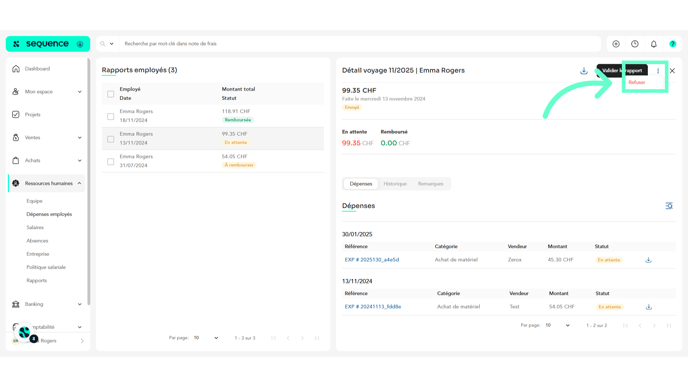This screenshot has width=688, height=387.
Task: Open the help question mark icon
Action: 673,44
